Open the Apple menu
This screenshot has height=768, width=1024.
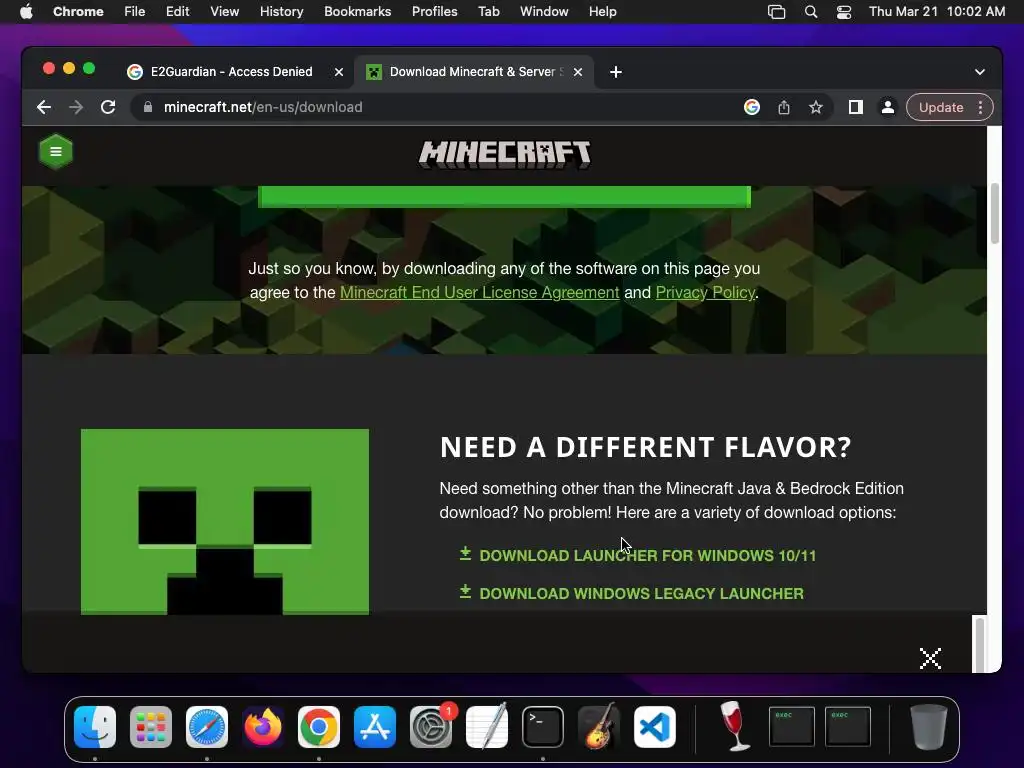point(26,12)
